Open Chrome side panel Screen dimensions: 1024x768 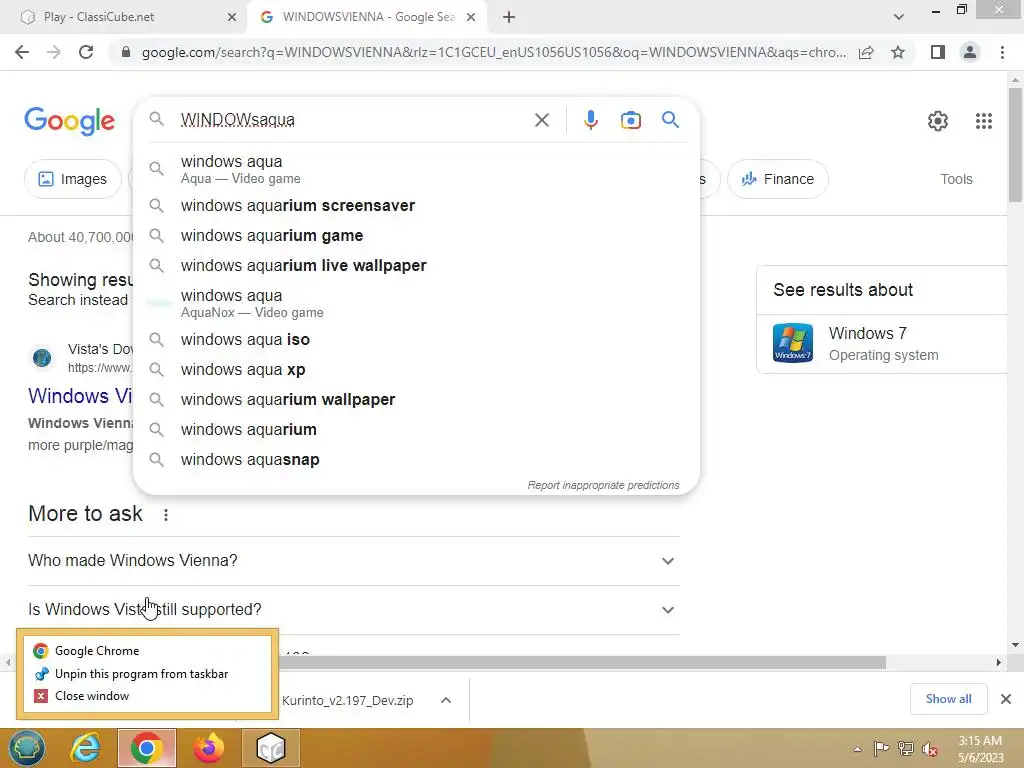click(x=938, y=52)
